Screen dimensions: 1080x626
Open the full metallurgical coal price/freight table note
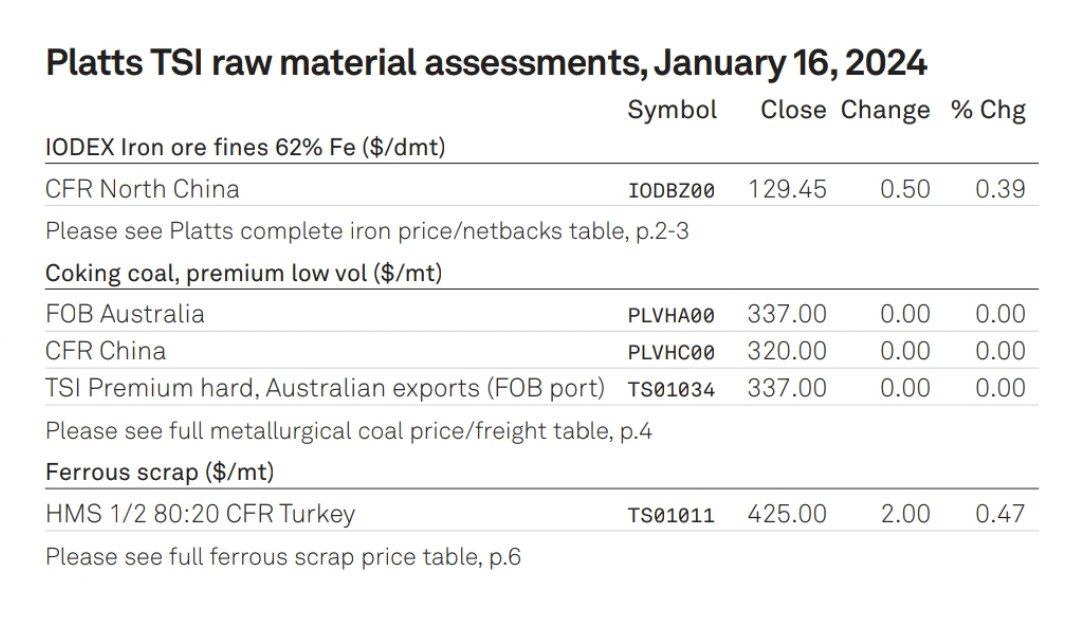point(349,432)
